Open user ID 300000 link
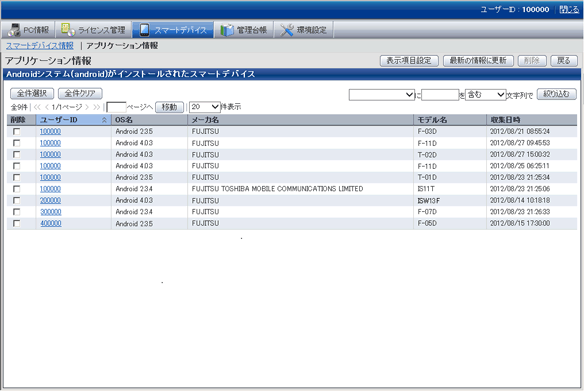The width and height of the screenshot is (584, 391). point(50,212)
